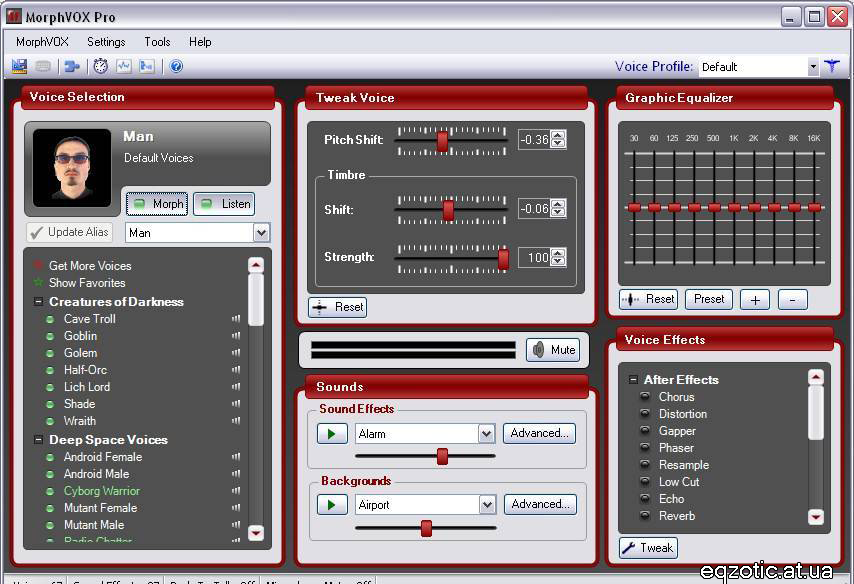
Task: Increase Pitch Shift value with up arrow
Action: point(558,136)
